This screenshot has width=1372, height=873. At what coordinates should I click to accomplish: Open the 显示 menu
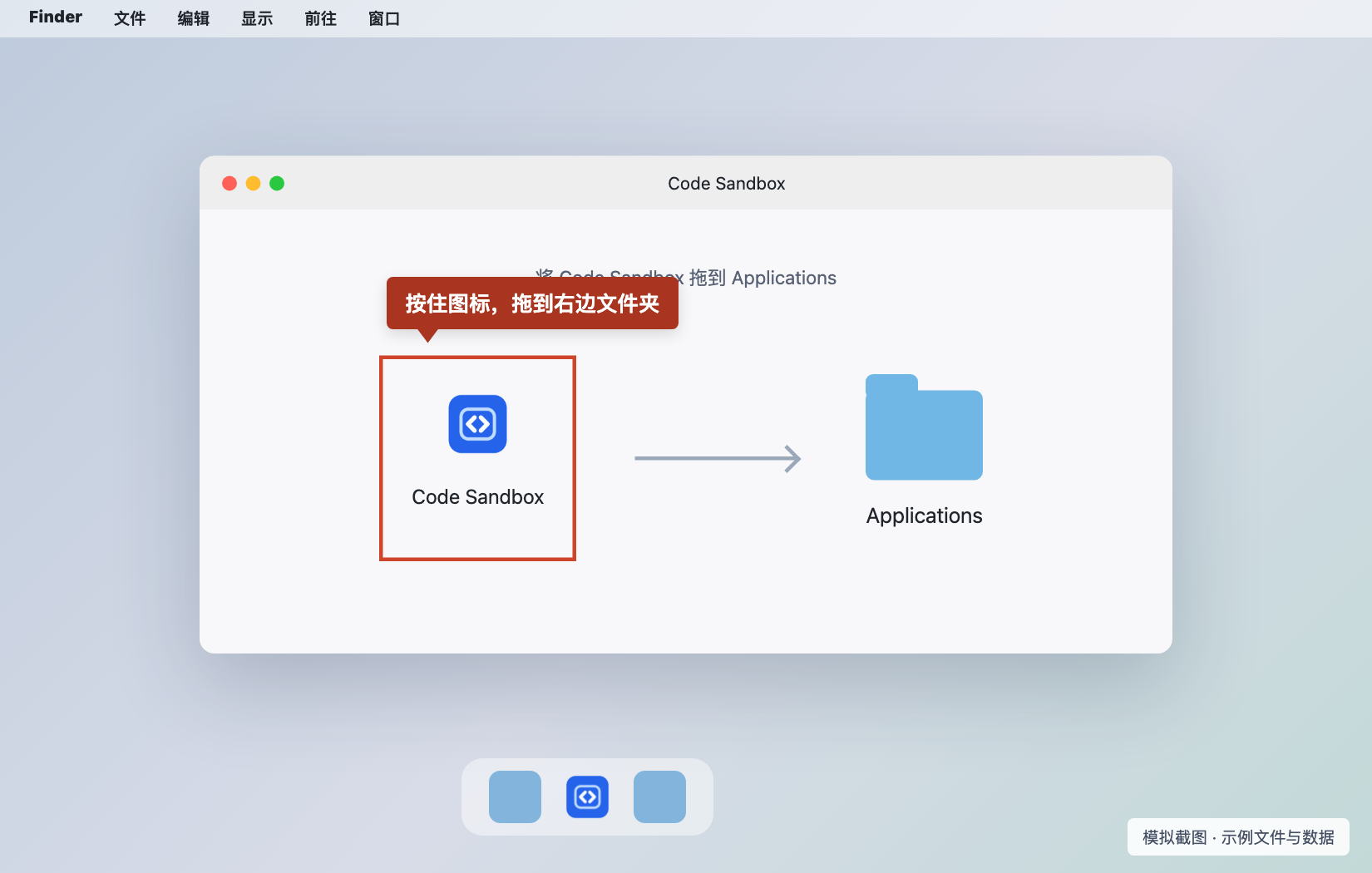(x=257, y=18)
